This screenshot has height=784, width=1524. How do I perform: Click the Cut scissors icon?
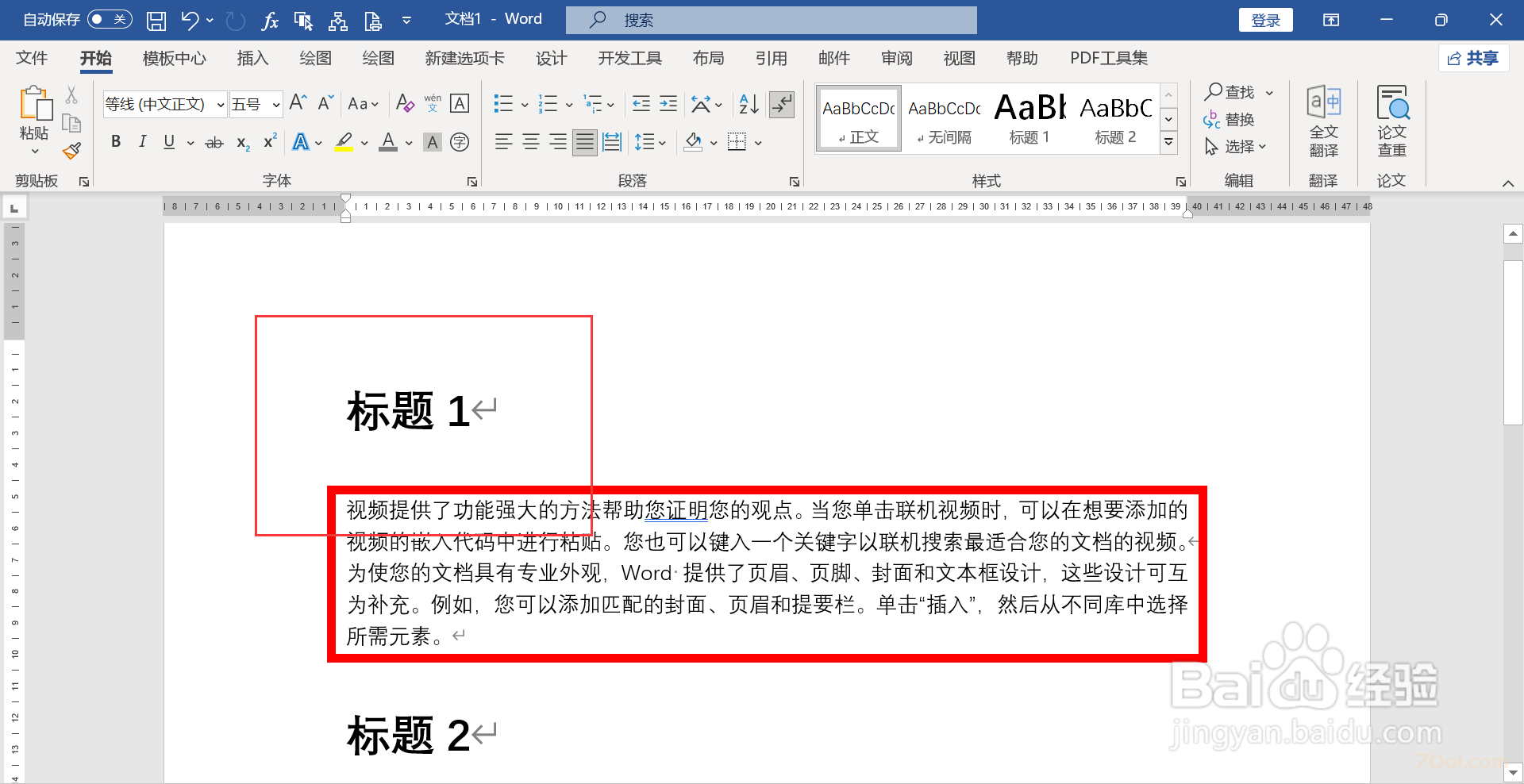(71, 95)
